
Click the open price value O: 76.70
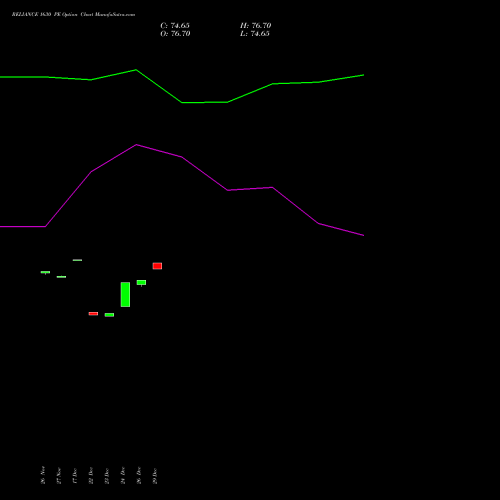[x=175, y=34]
